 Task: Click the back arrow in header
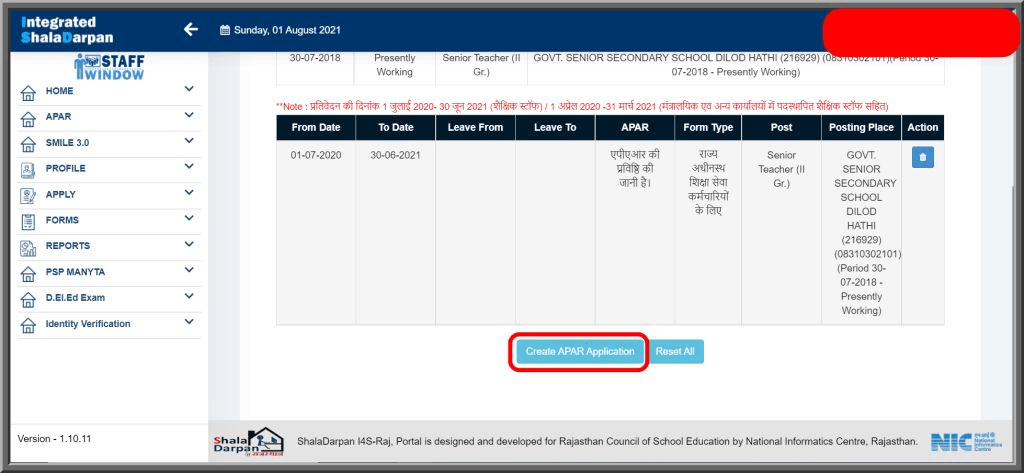(191, 29)
